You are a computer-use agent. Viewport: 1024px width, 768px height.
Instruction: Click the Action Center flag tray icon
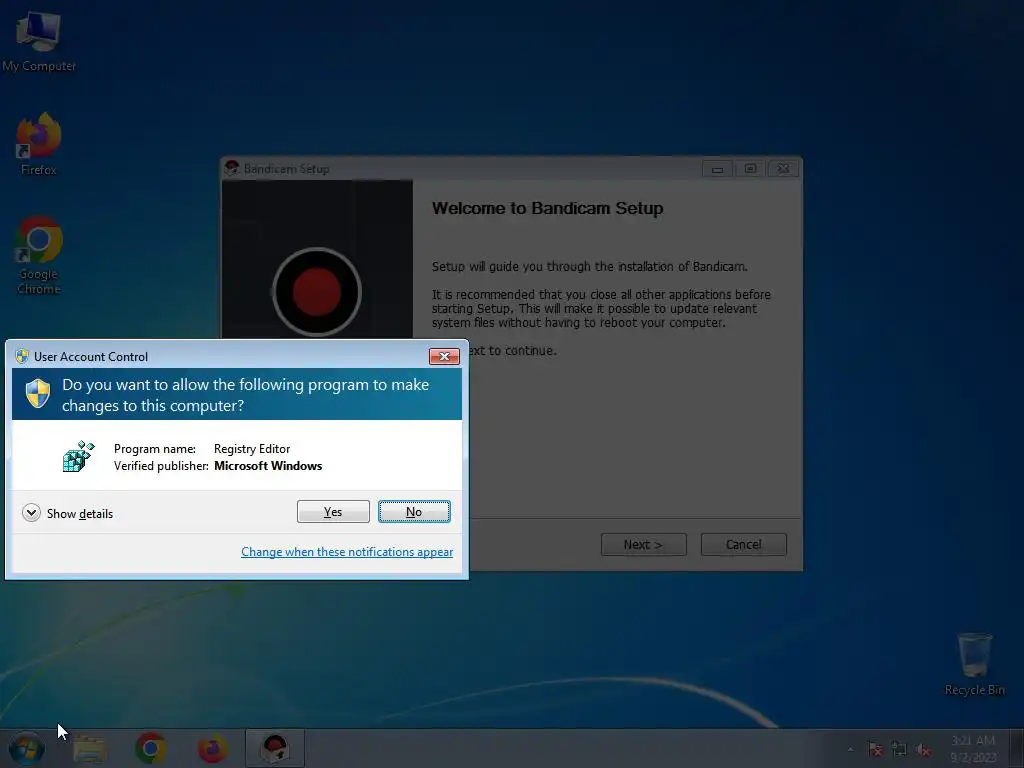tap(875, 749)
